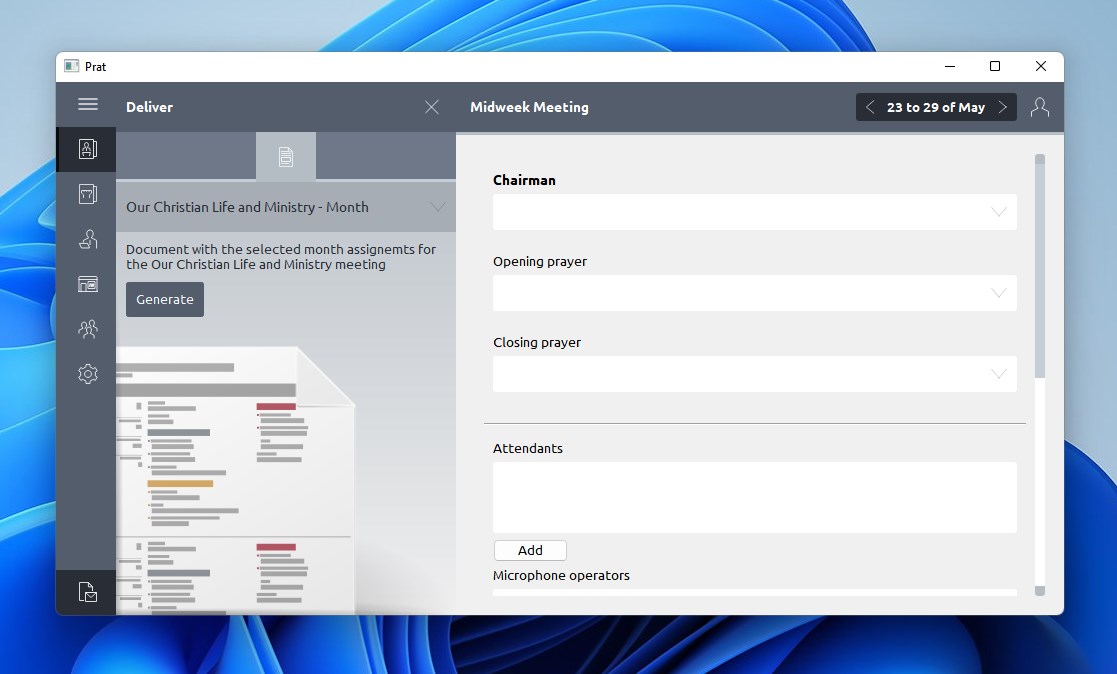Click the Midweek Meeting heading
The width and height of the screenshot is (1117, 674).
[x=529, y=107]
